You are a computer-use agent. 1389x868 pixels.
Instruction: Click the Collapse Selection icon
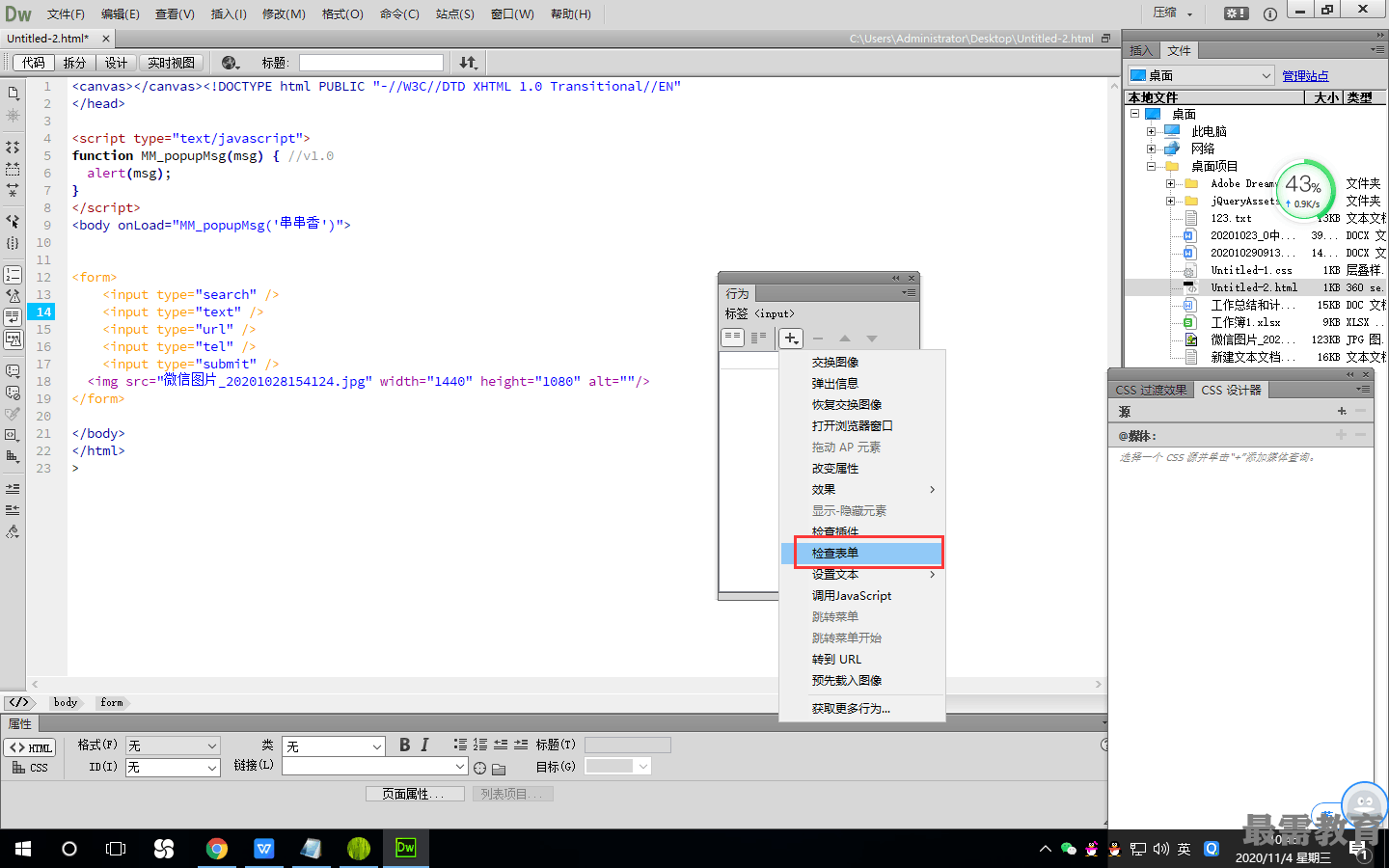pyautogui.click(x=14, y=169)
